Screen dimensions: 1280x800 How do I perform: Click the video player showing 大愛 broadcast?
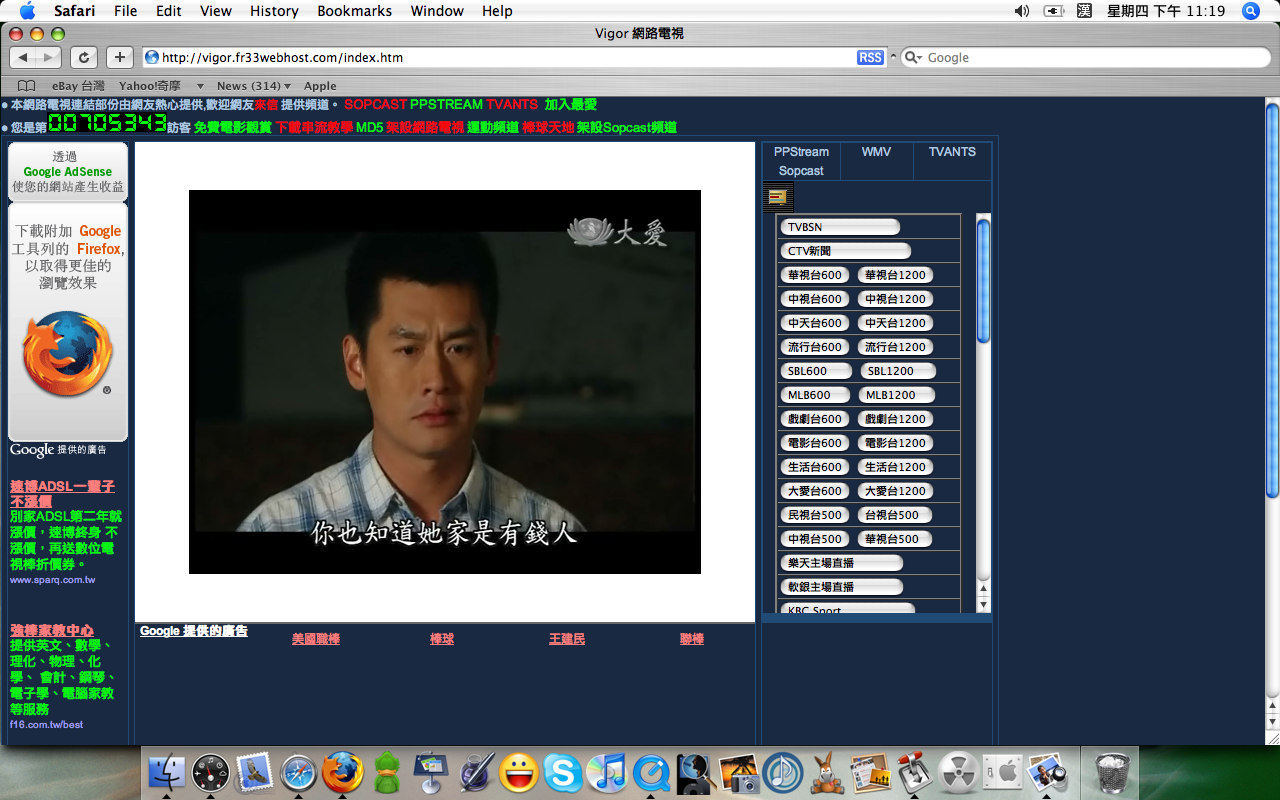pyautogui.click(x=445, y=382)
